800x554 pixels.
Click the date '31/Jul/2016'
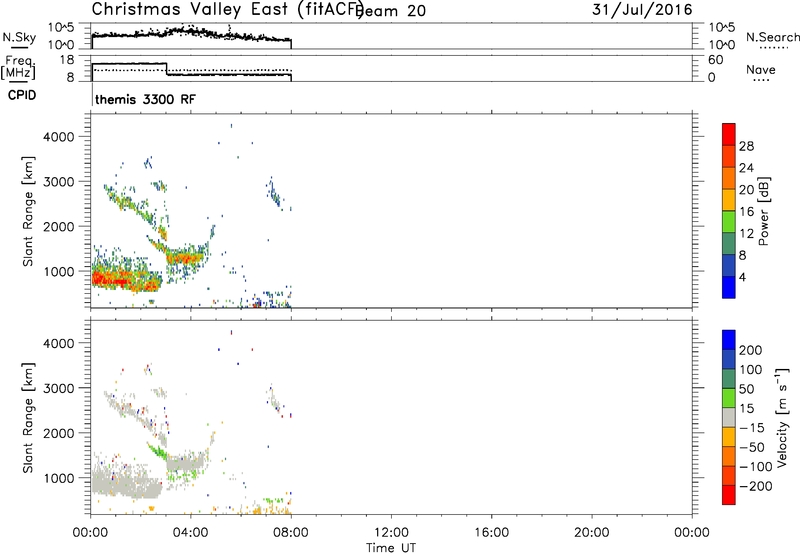point(642,10)
